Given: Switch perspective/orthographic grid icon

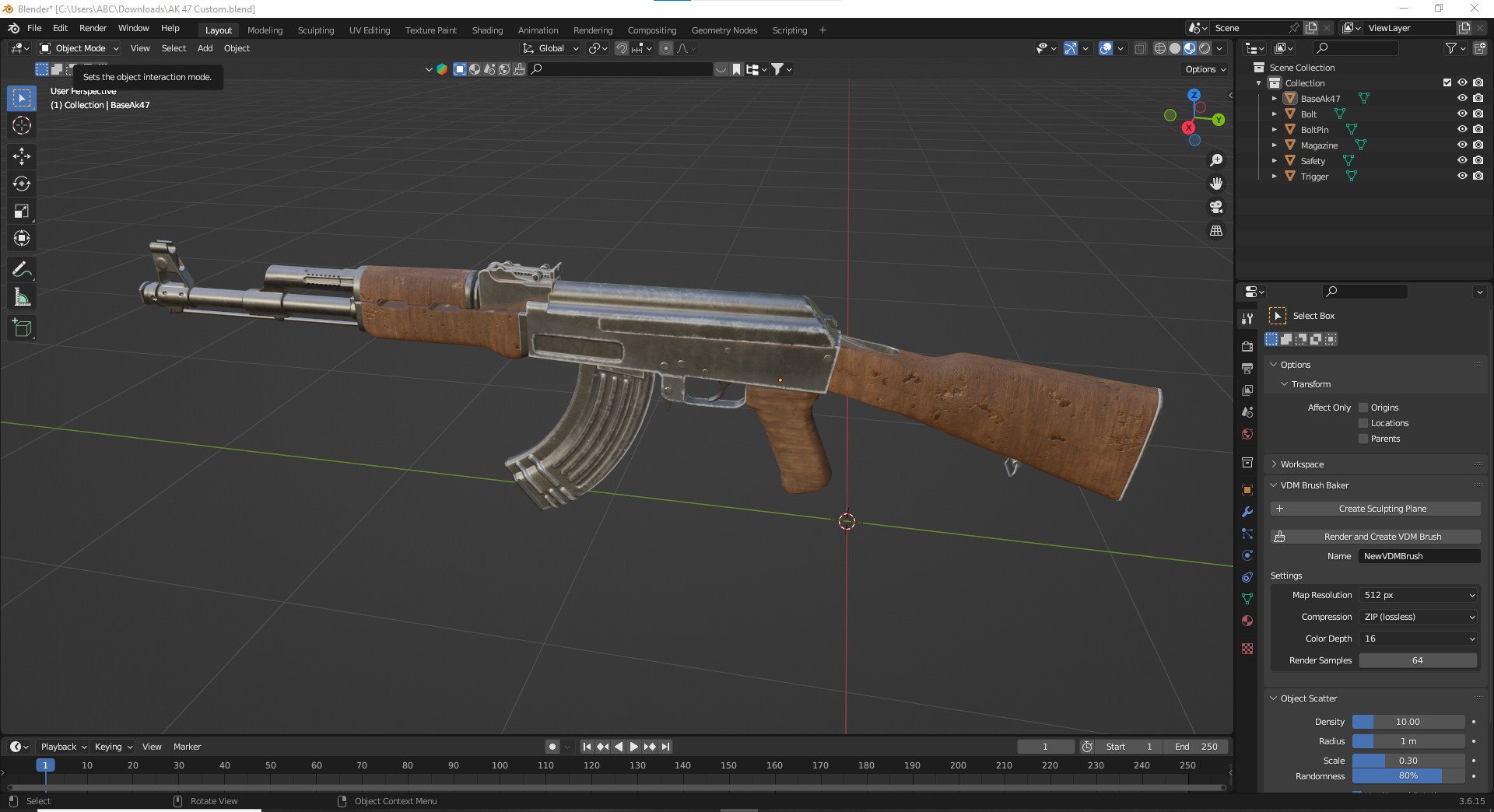Looking at the screenshot, I should point(1216,230).
